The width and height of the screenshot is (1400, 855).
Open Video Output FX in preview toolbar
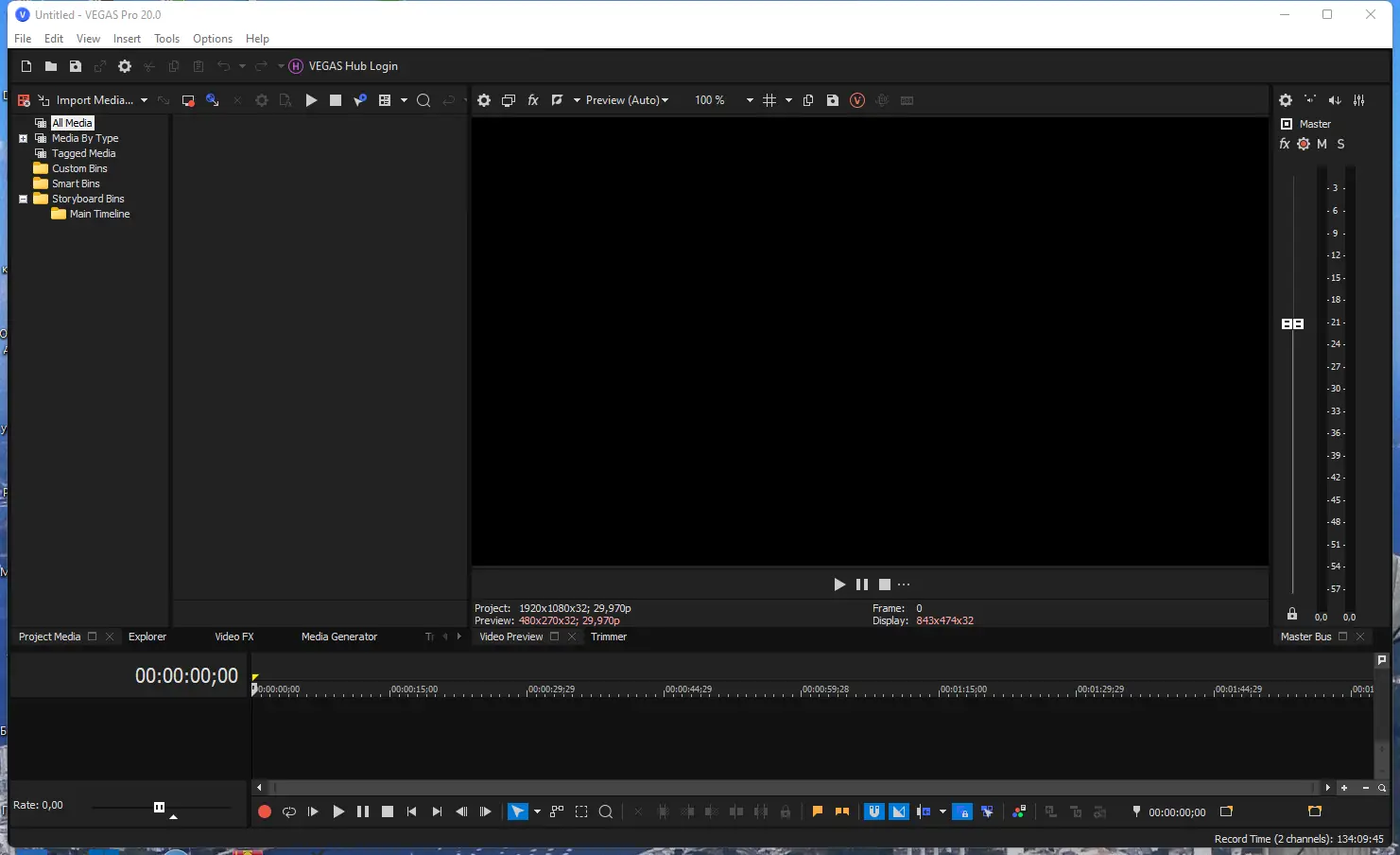coord(532,99)
